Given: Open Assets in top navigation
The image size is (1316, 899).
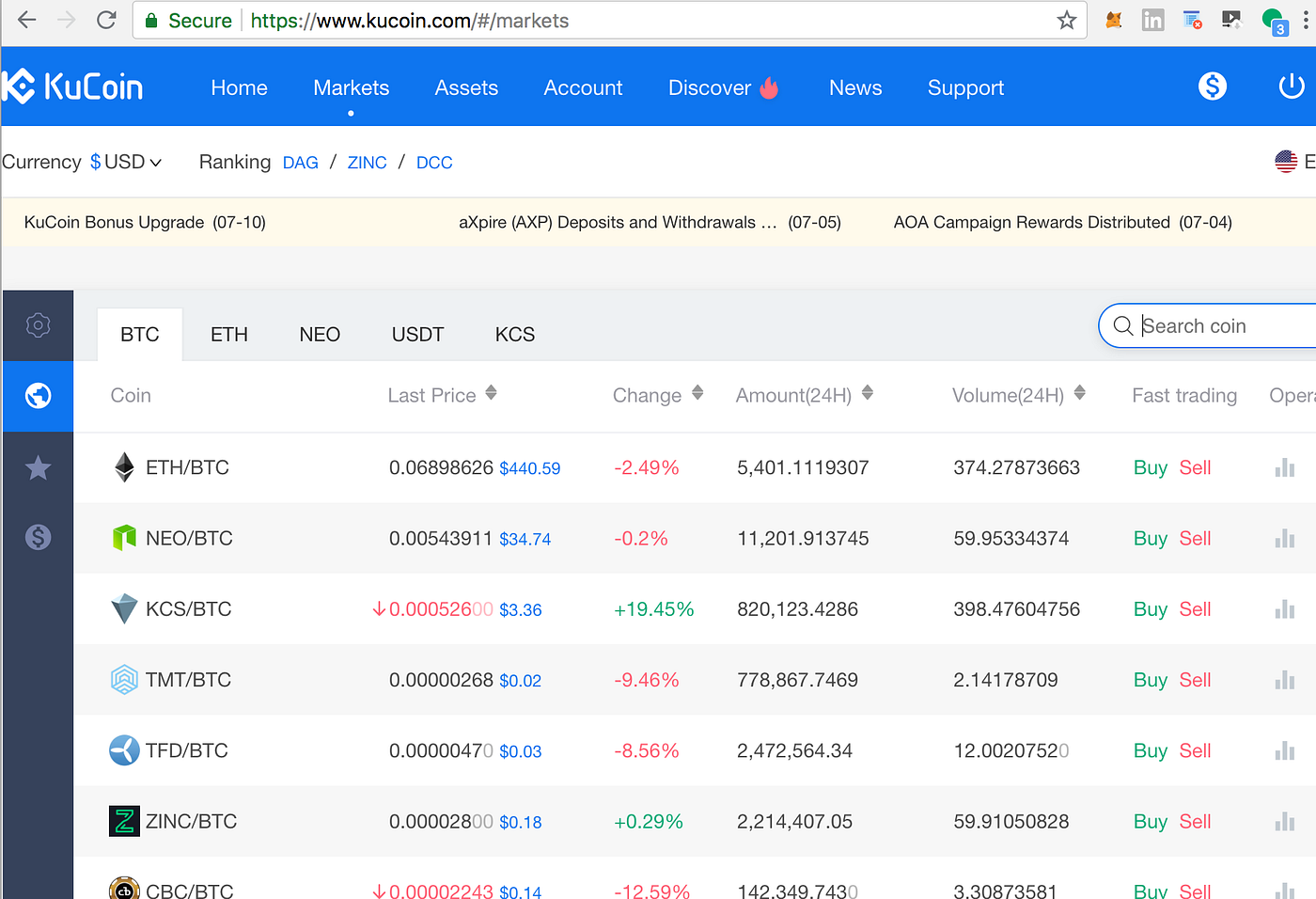Looking at the screenshot, I should tap(466, 87).
